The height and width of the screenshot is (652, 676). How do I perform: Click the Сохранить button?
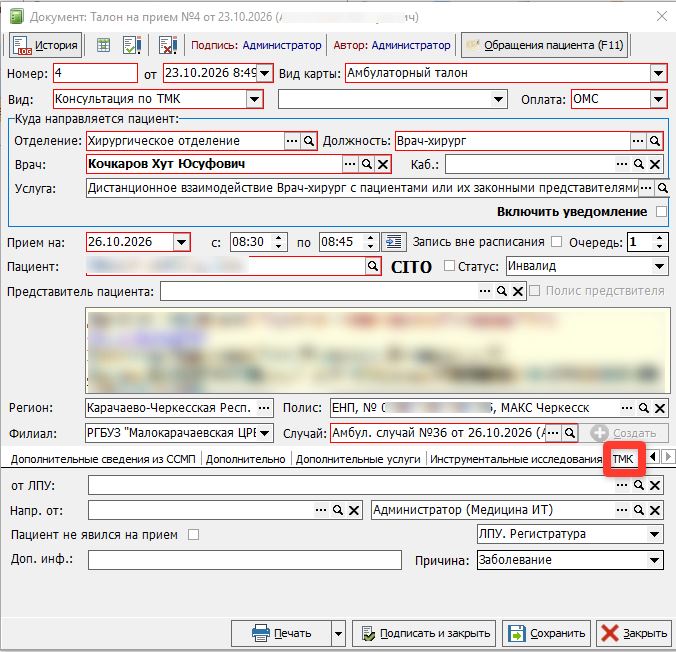coord(547,633)
